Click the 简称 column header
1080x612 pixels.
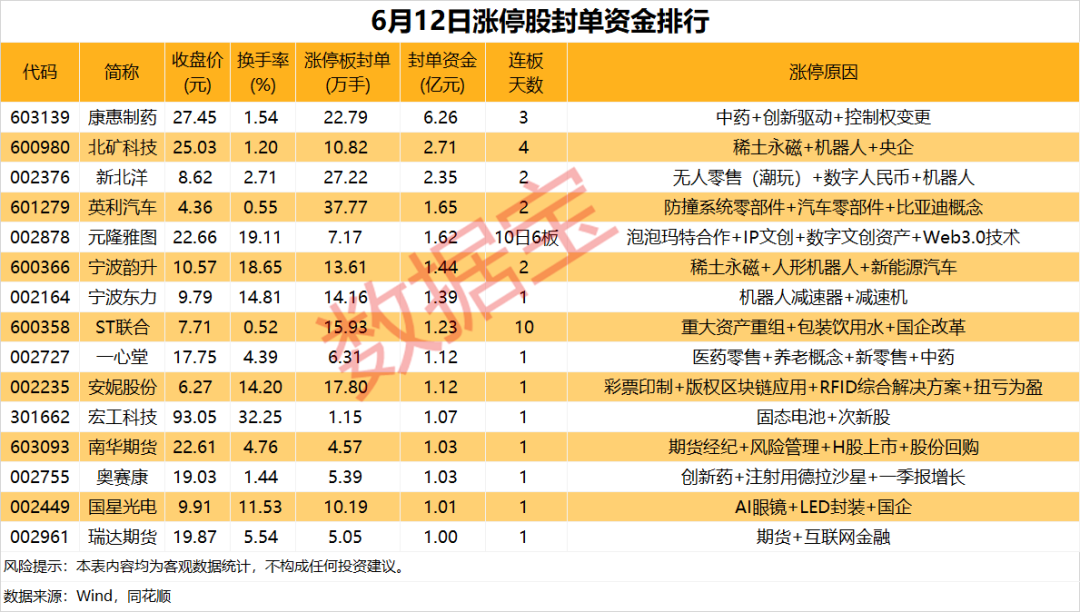(122, 72)
